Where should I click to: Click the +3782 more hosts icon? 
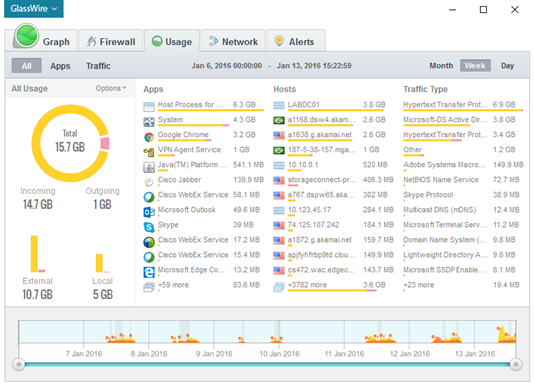click(279, 287)
